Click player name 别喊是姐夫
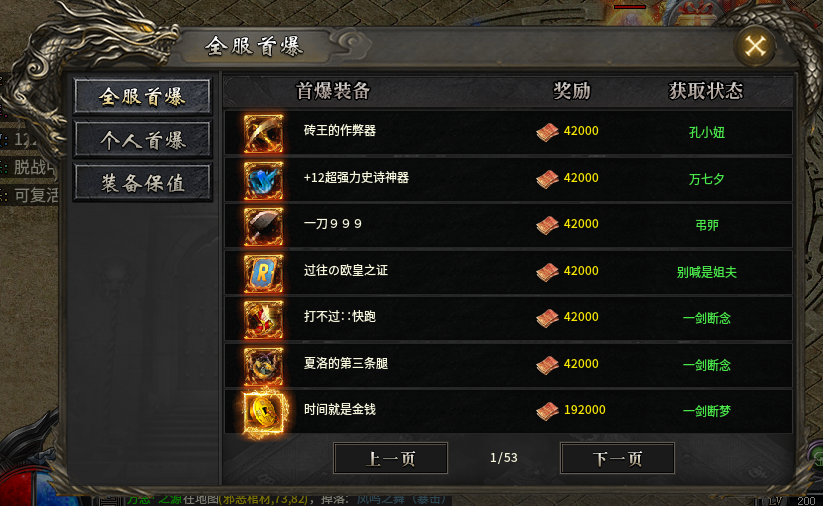 706,272
